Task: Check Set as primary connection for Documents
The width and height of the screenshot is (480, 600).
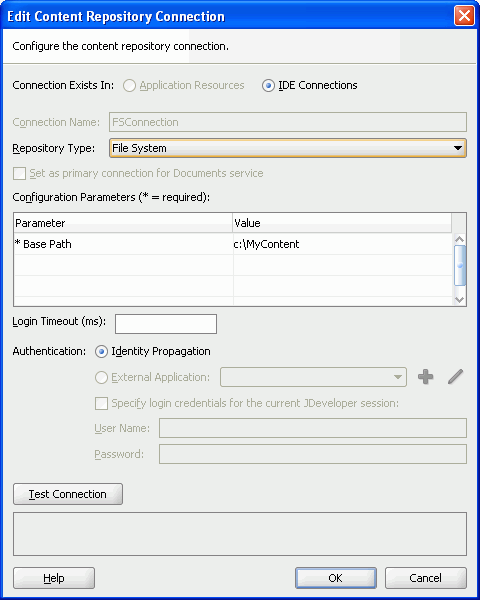Action: pos(19,173)
